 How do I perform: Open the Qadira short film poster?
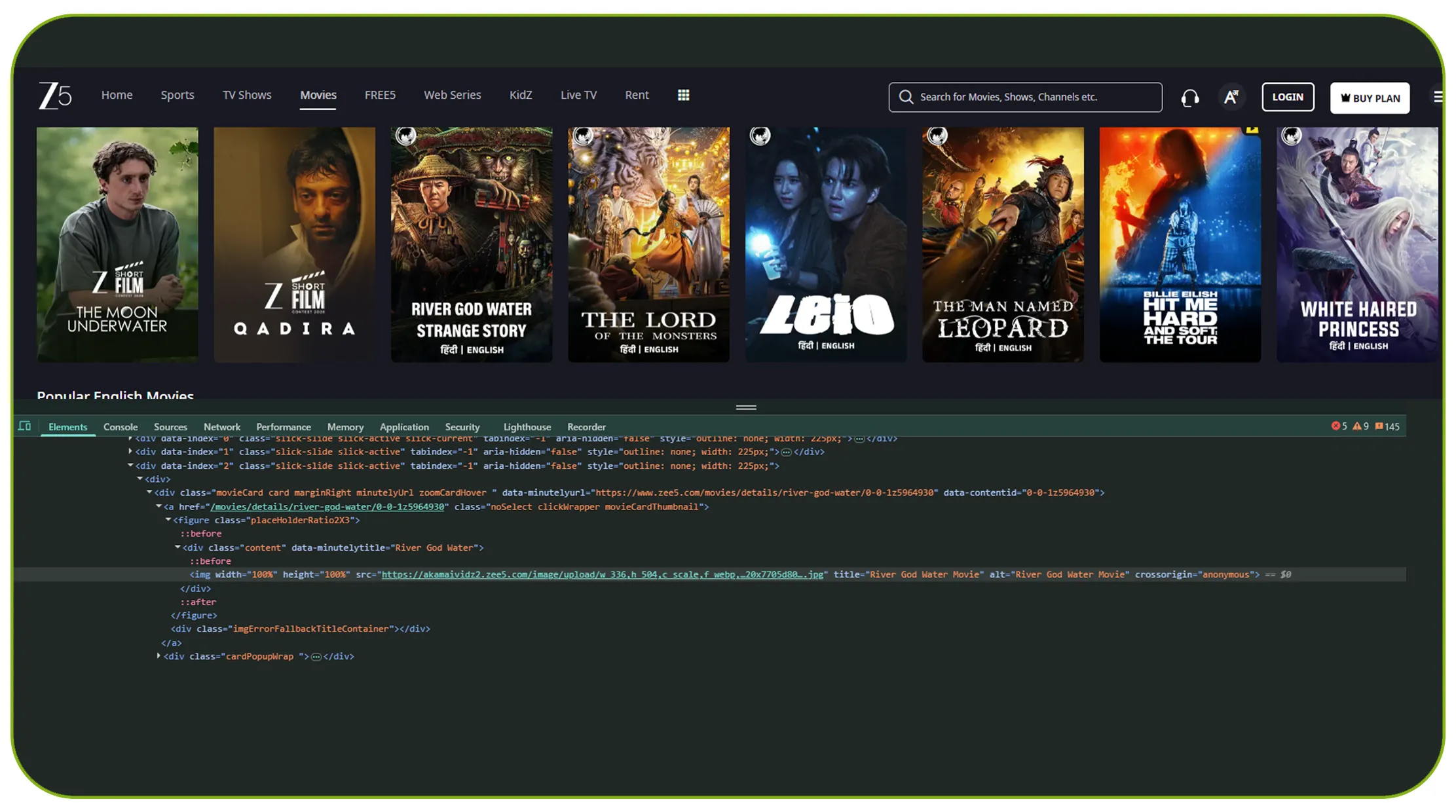(295, 244)
